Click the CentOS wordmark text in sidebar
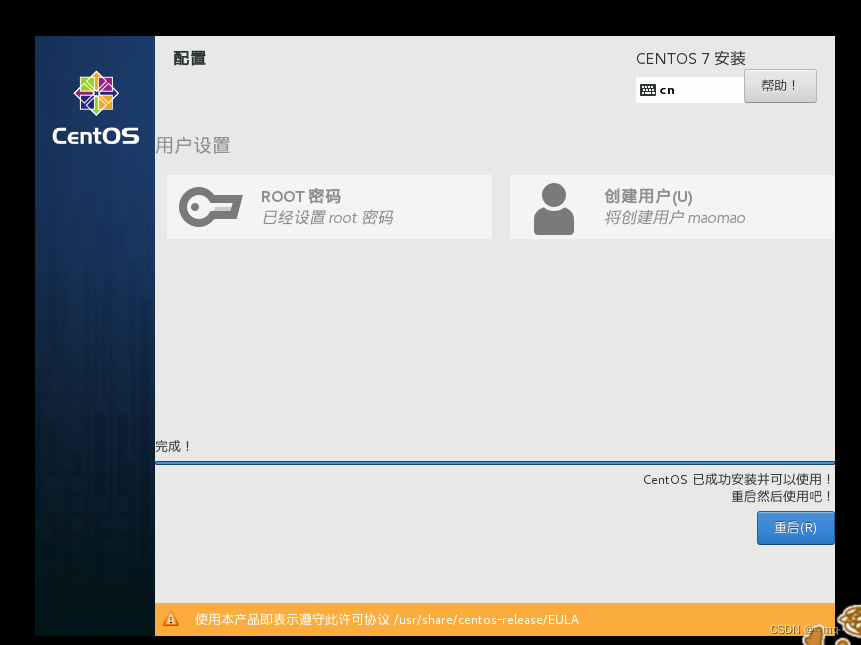The height and width of the screenshot is (645, 861). tap(96, 136)
